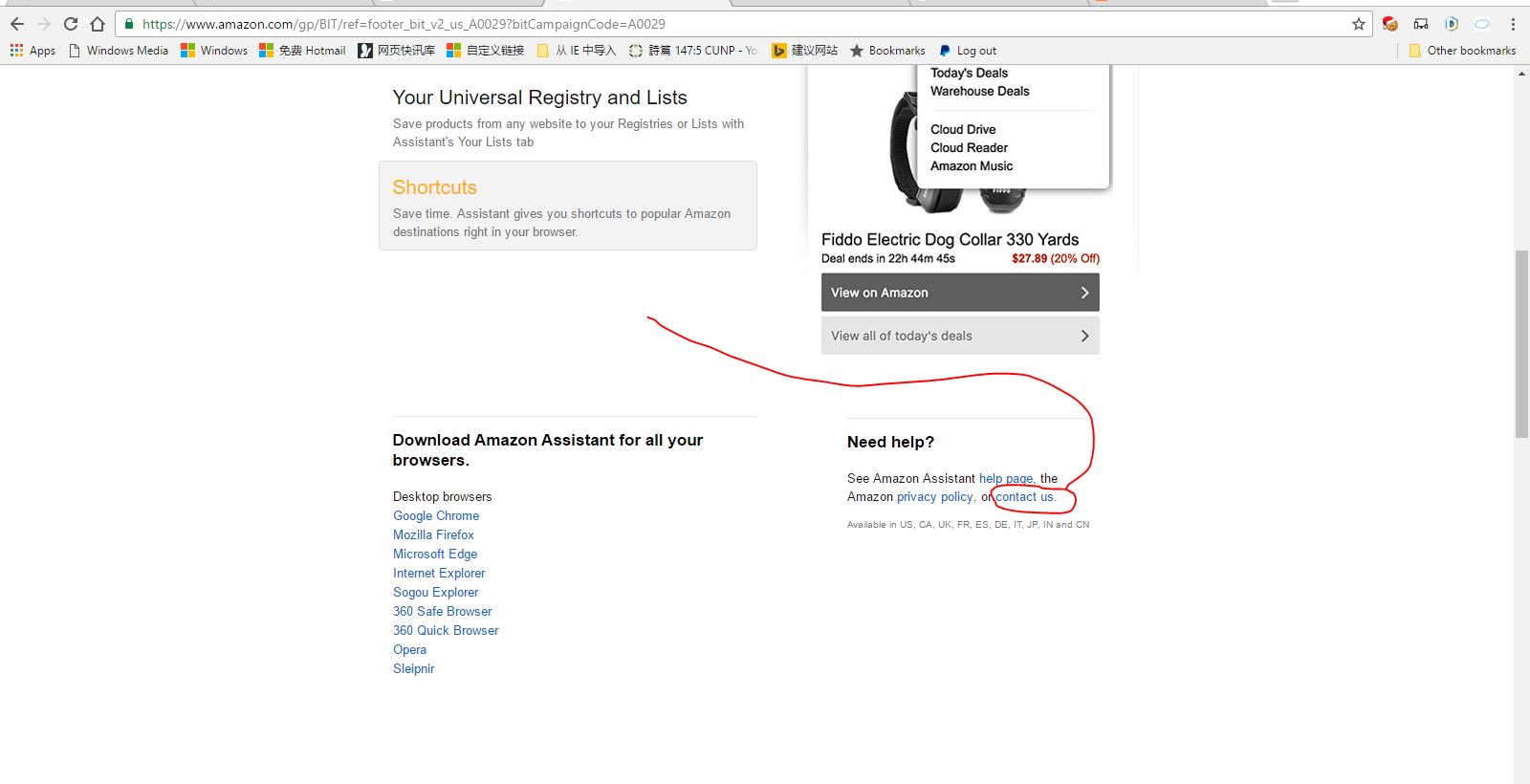Click the scrollbar up arrow
This screenshot has height=784, width=1530.
[x=1521, y=74]
